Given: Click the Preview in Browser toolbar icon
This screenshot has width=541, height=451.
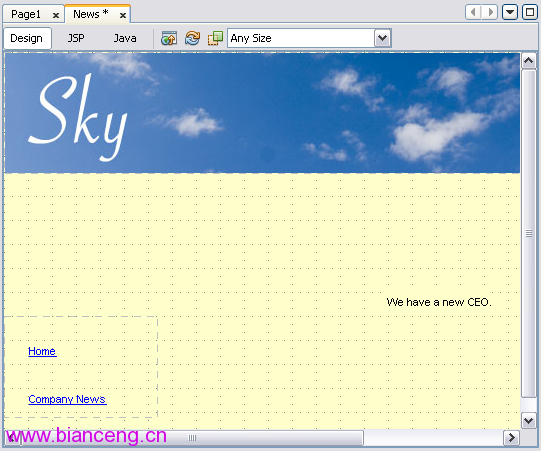Looking at the screenshot, I should 169,38.
